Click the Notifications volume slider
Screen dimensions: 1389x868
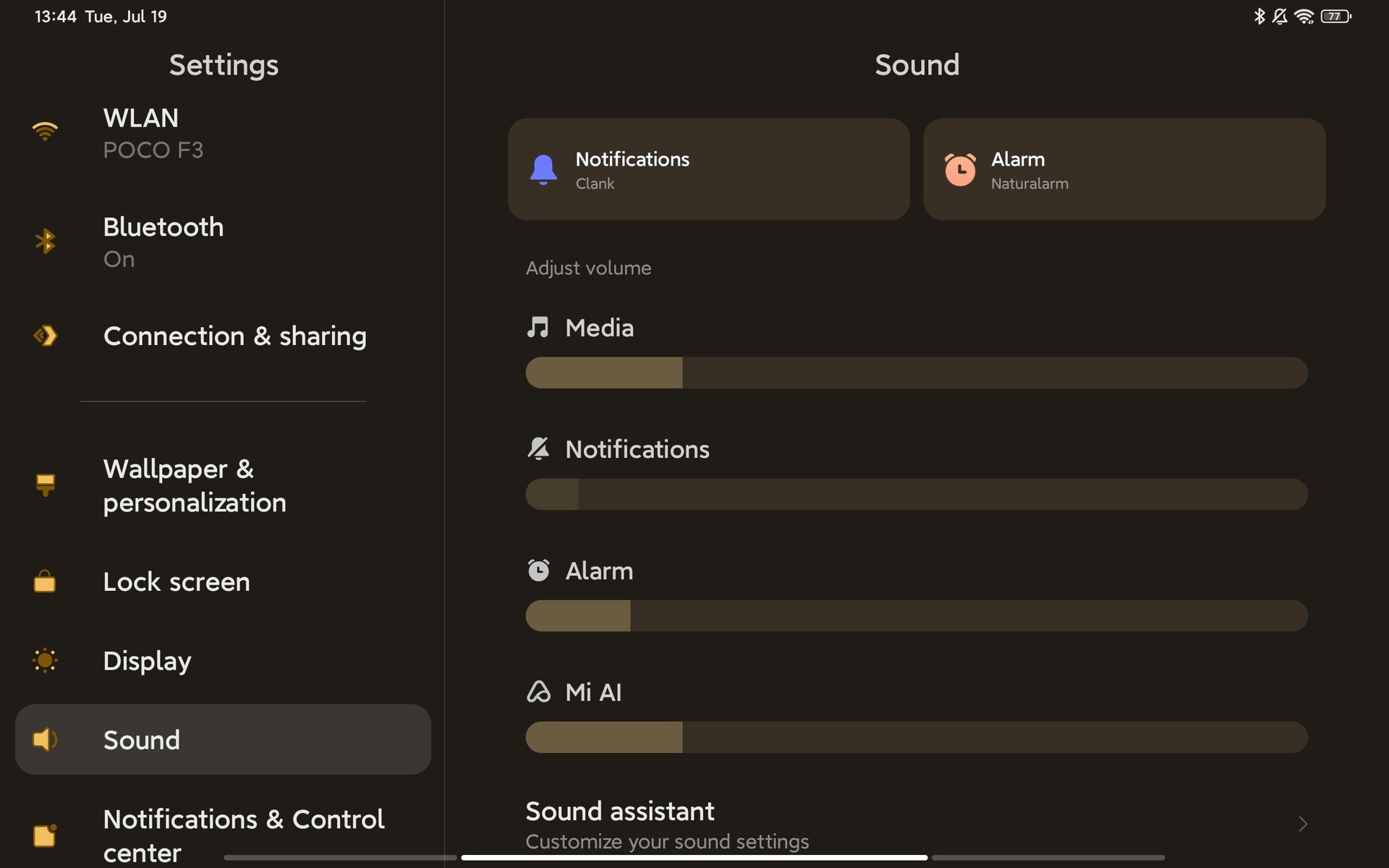(916, 494)
